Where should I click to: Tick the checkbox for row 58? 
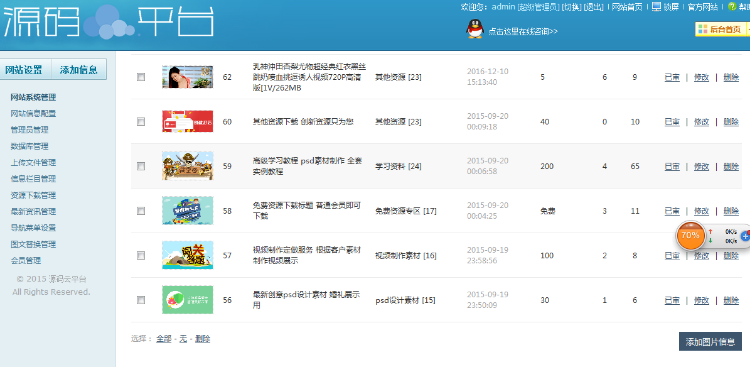tap(141, 211)
